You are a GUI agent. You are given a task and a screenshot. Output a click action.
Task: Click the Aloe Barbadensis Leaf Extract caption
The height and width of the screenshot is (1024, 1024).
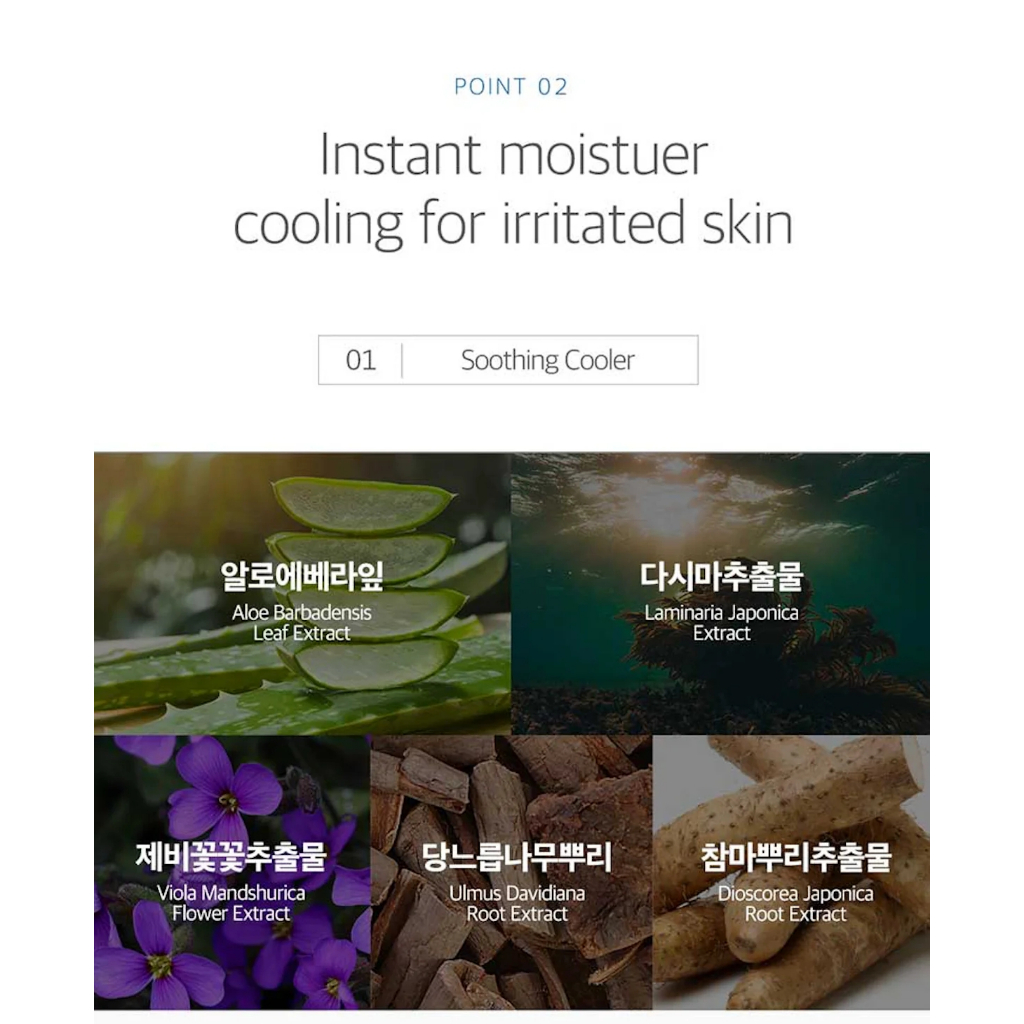(302, 623)
